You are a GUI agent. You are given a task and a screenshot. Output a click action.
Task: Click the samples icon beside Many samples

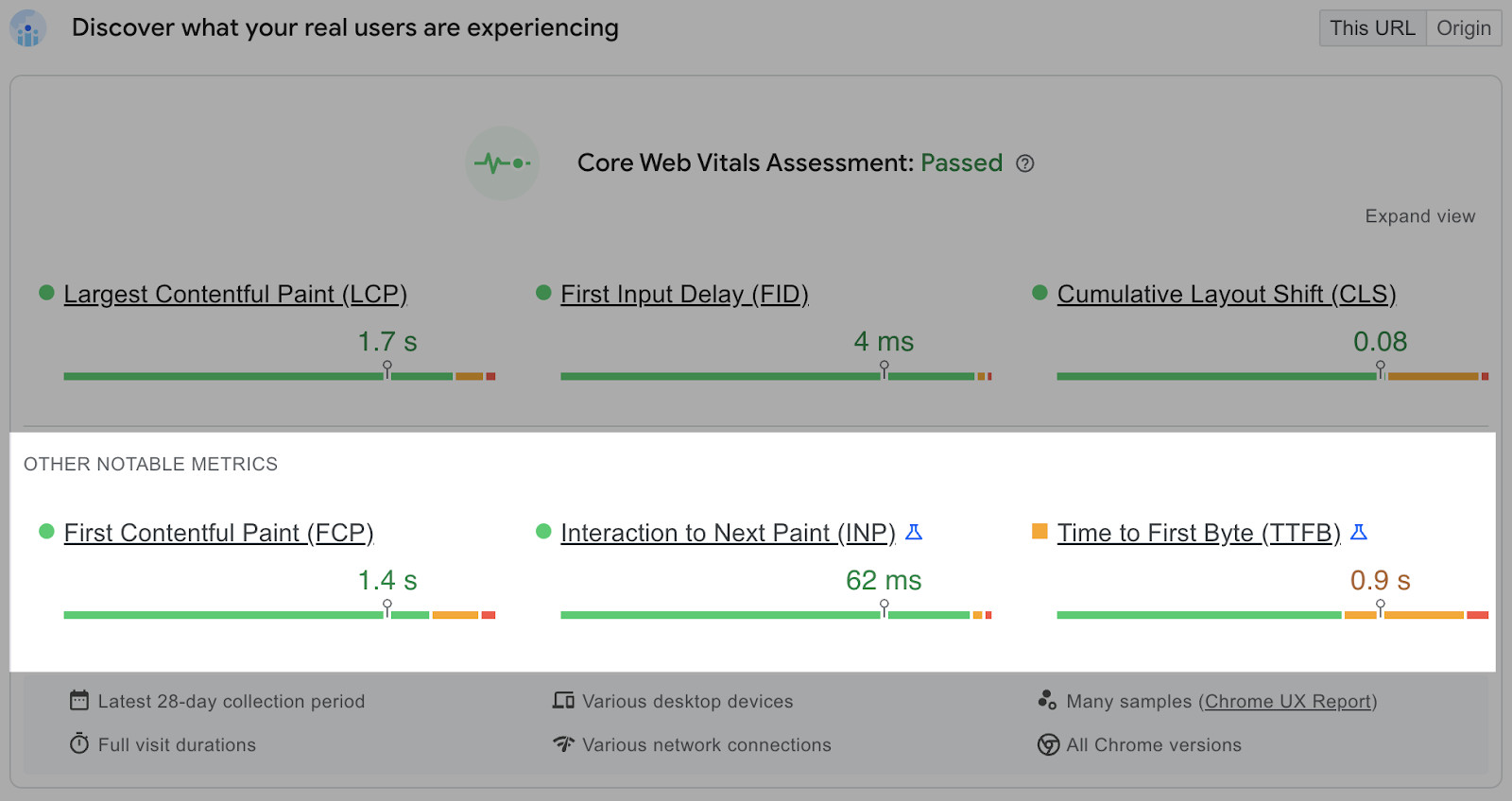pos(1046,700)
